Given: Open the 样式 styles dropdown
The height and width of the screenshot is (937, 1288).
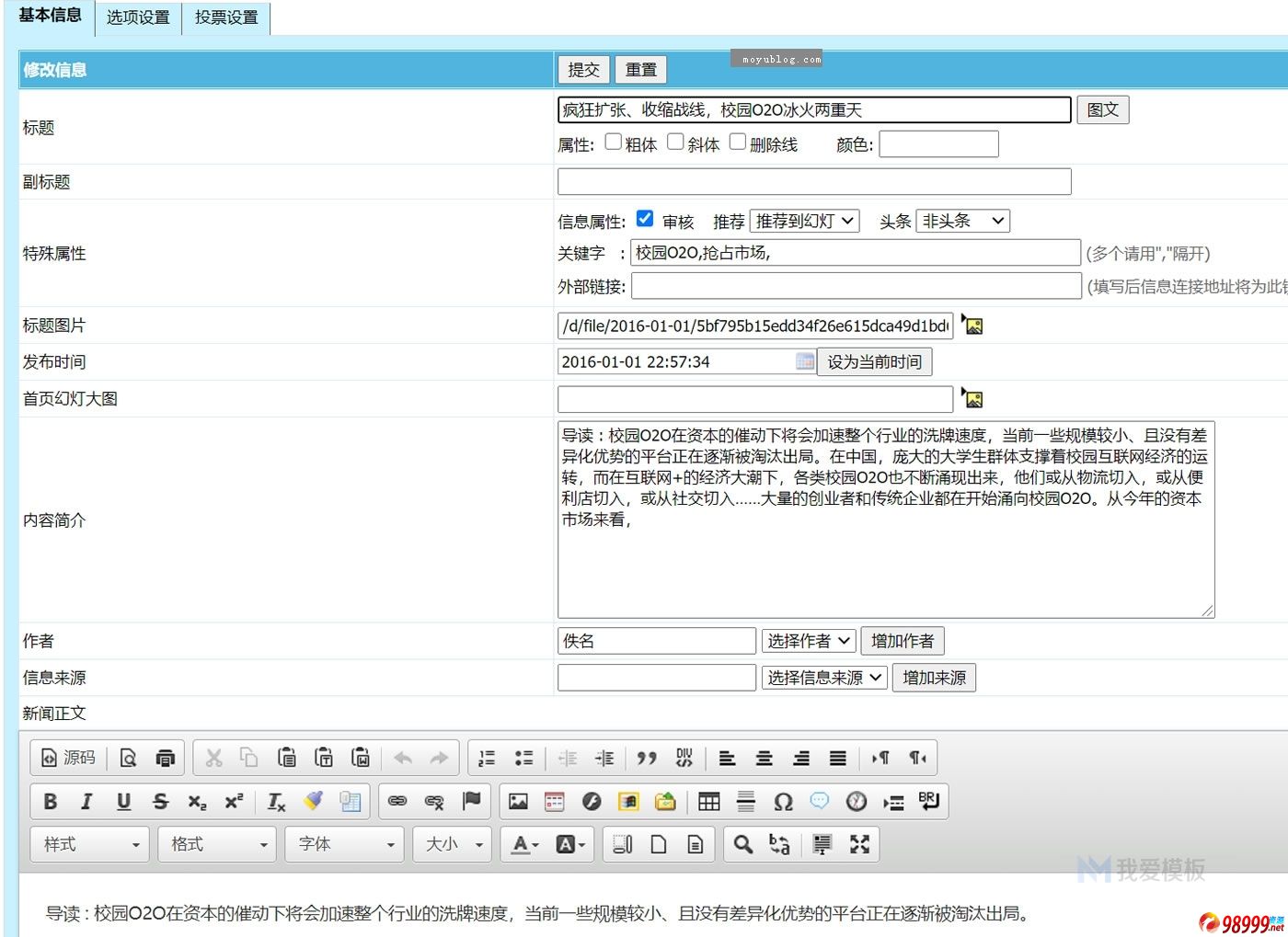Looking at the screenshot, I should pos(89,844).
